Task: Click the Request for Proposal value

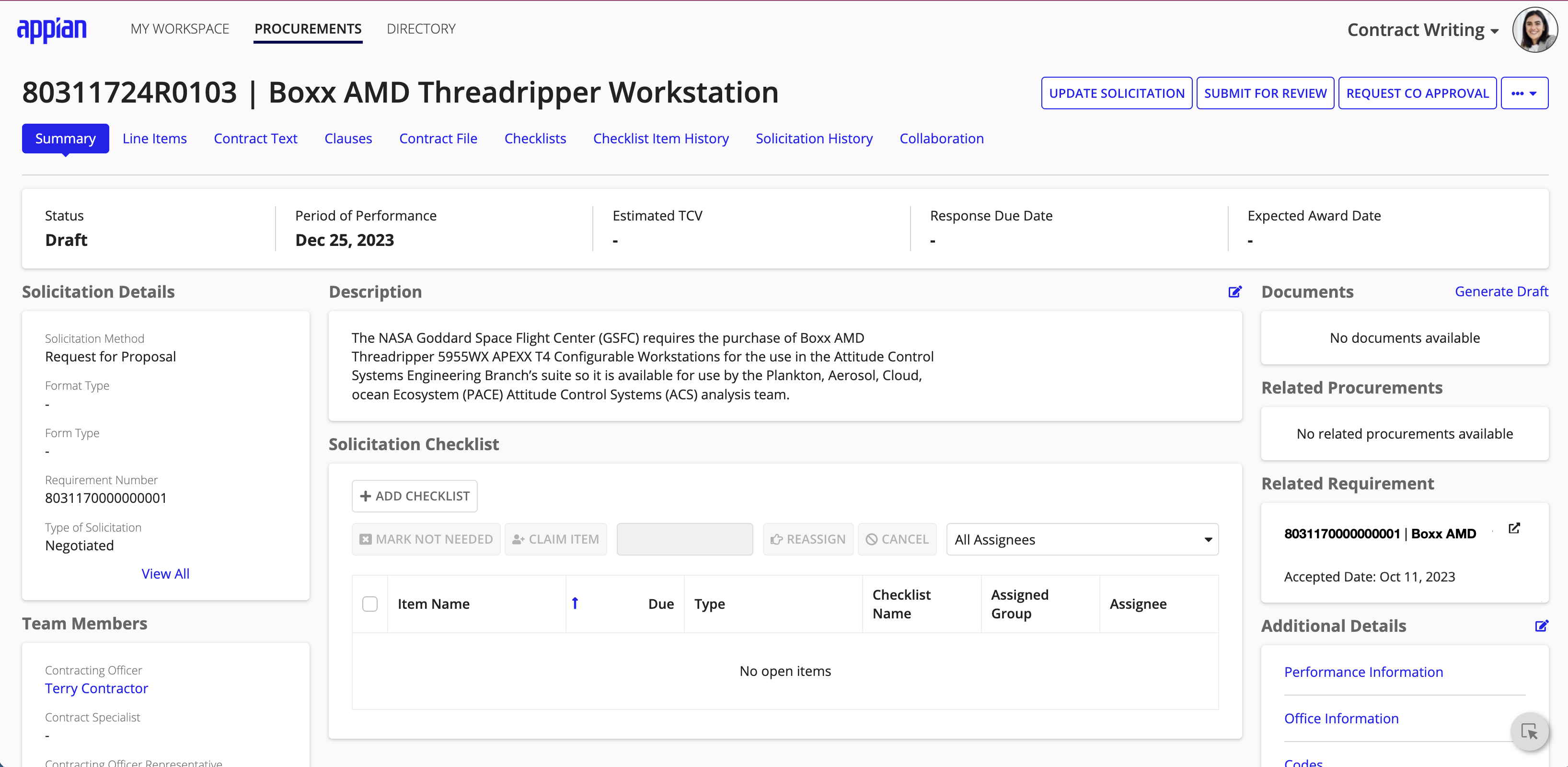Action: (110, 357)
